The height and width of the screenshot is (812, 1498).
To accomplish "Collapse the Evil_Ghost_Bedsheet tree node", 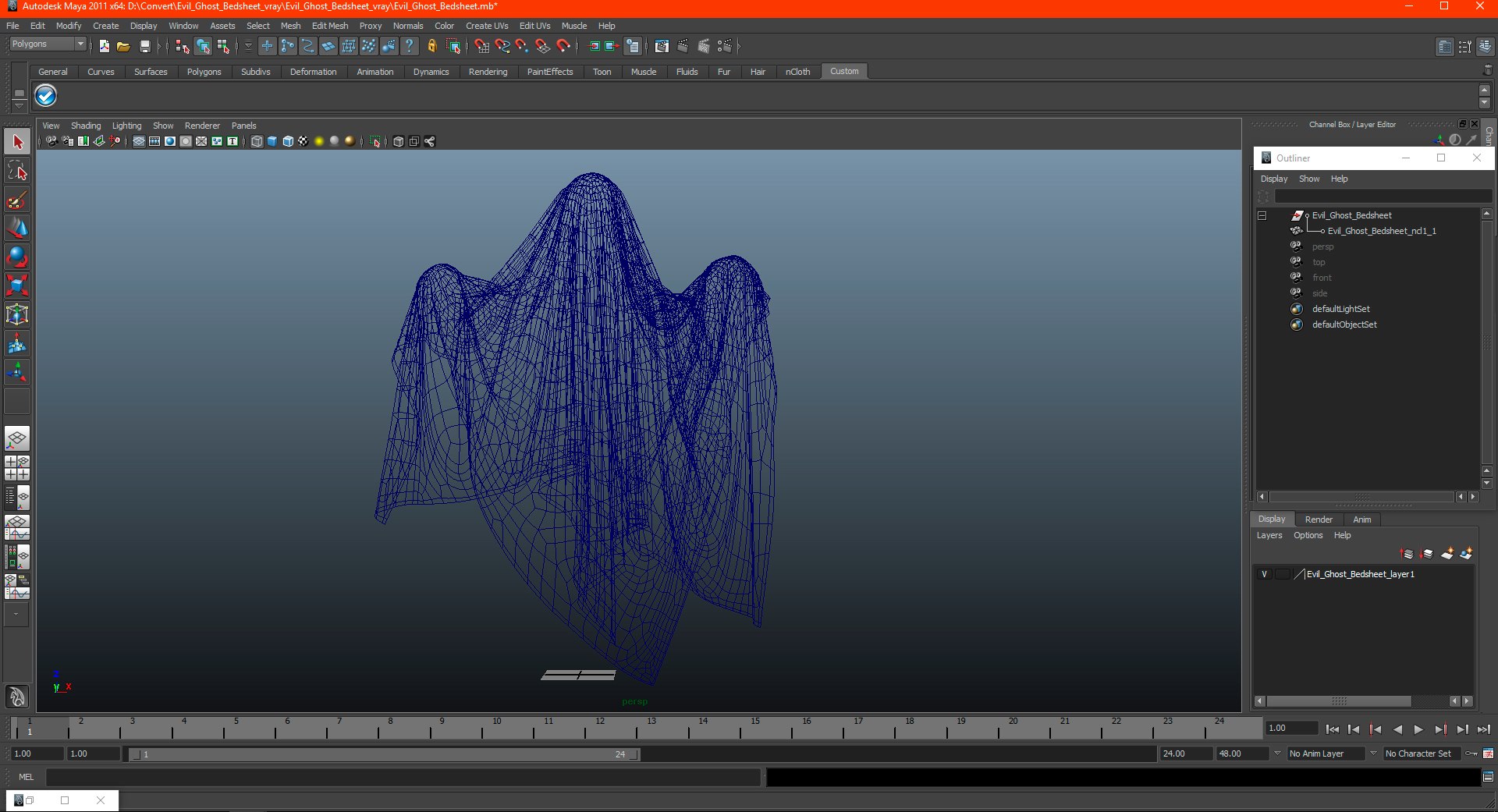I will click(x=1262, y=216).
